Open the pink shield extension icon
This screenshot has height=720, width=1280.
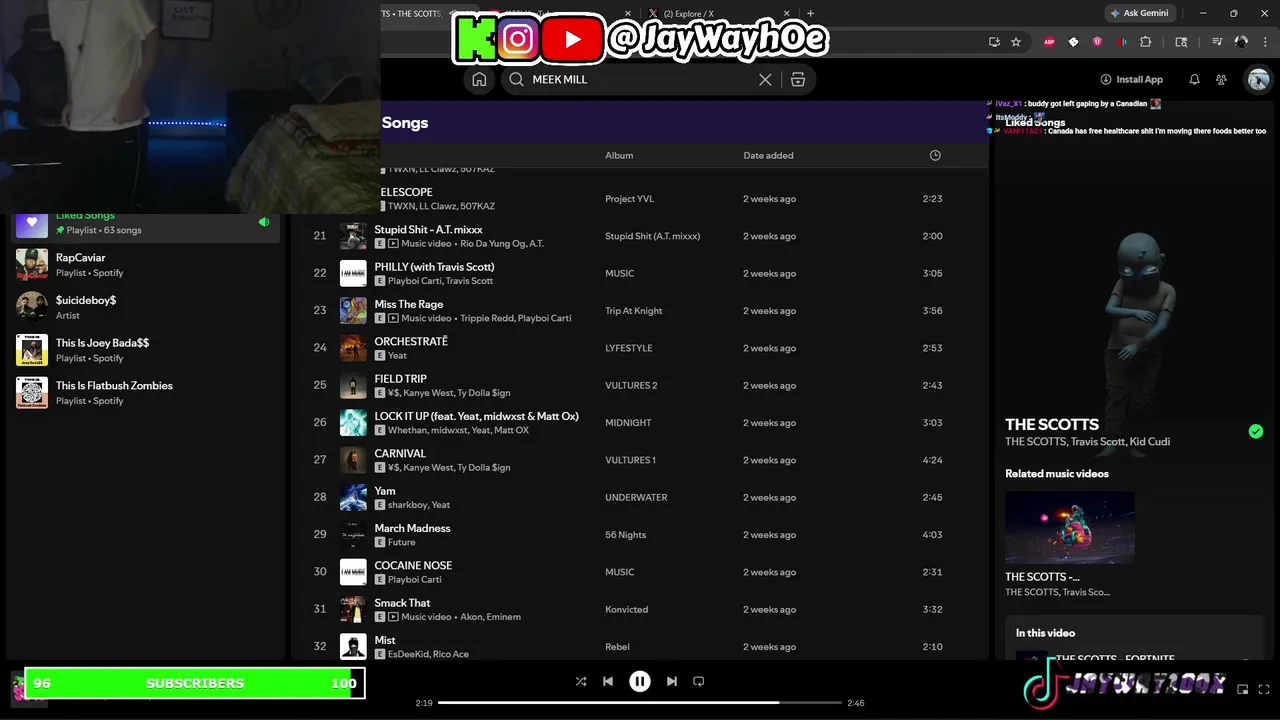click(1097, 42)
